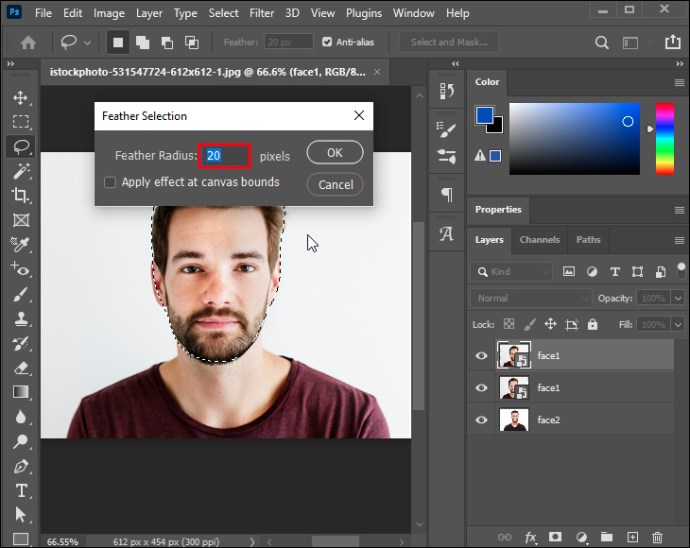Hide the top face1 layer
690x548 pixels.
(481, 355)
